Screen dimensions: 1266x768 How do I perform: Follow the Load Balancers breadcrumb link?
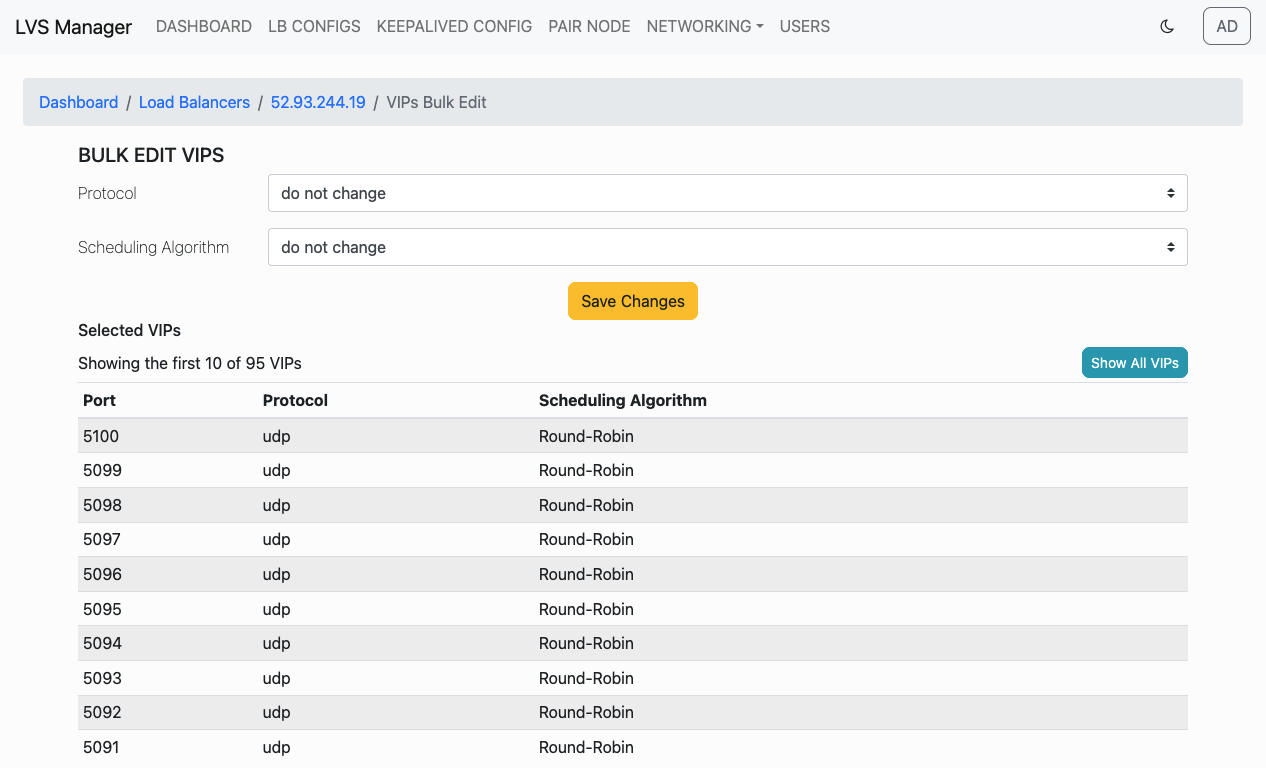(x=195, y=102)
